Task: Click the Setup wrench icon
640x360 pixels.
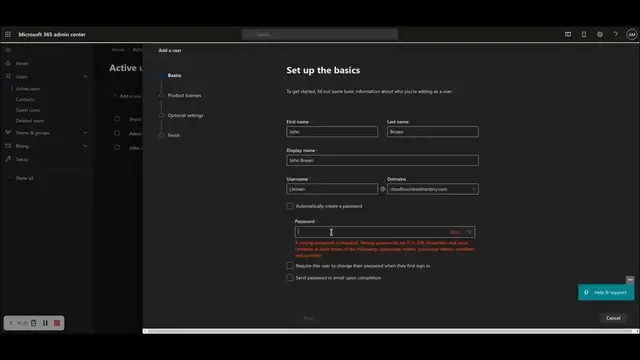Action: point(8,159)
